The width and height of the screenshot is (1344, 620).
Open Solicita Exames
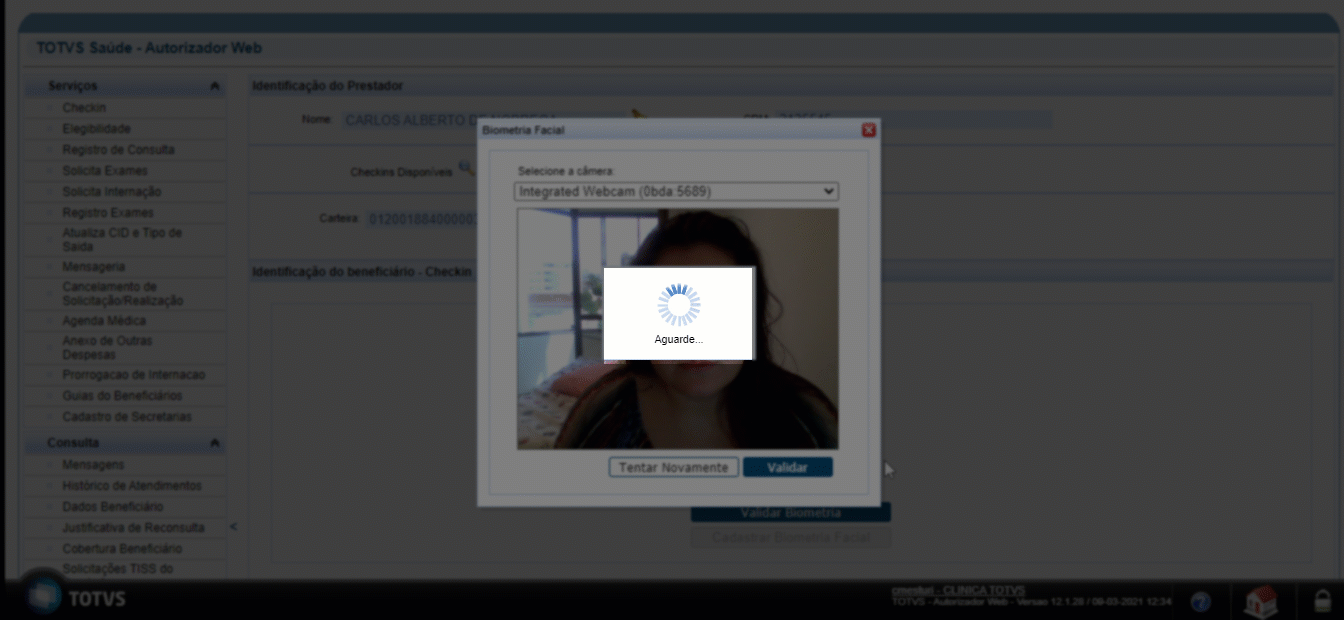(x=105, y=171)
